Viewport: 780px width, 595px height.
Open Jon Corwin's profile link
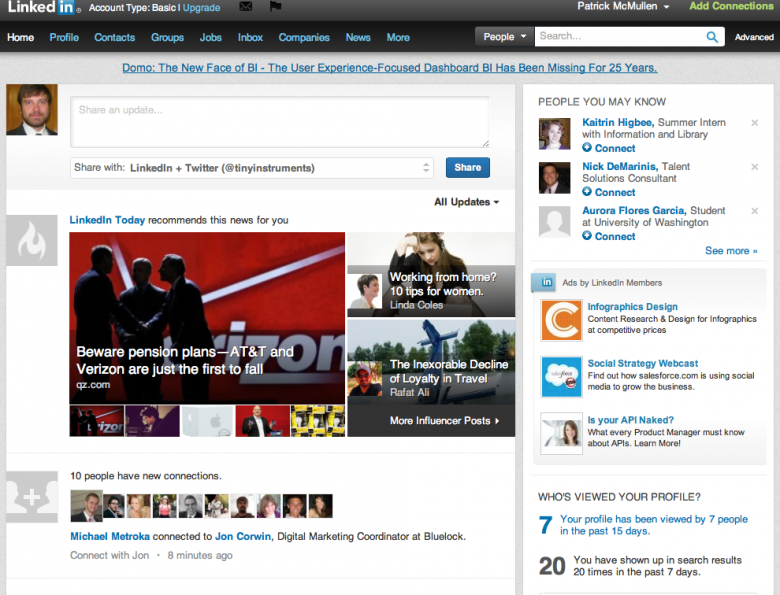click(243, 536)
